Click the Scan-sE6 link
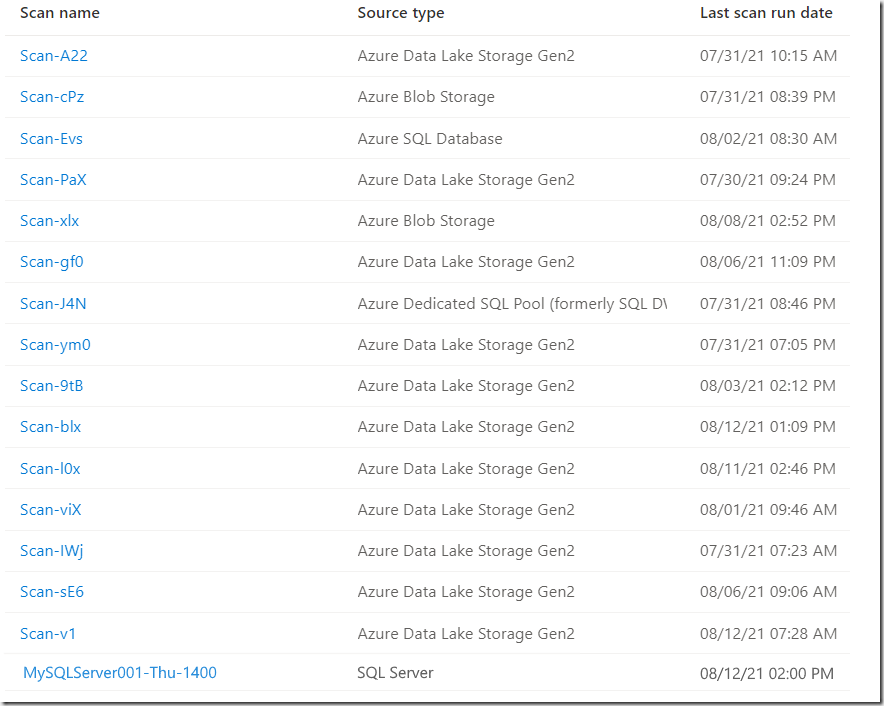 (x=52, y=592)
